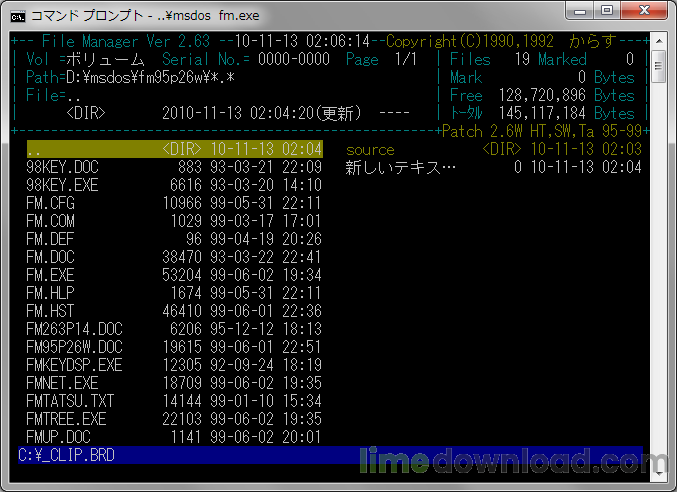This screenshot has width=677, height=492.
Task: Close the command prompt window
Action: coord(645,11)
